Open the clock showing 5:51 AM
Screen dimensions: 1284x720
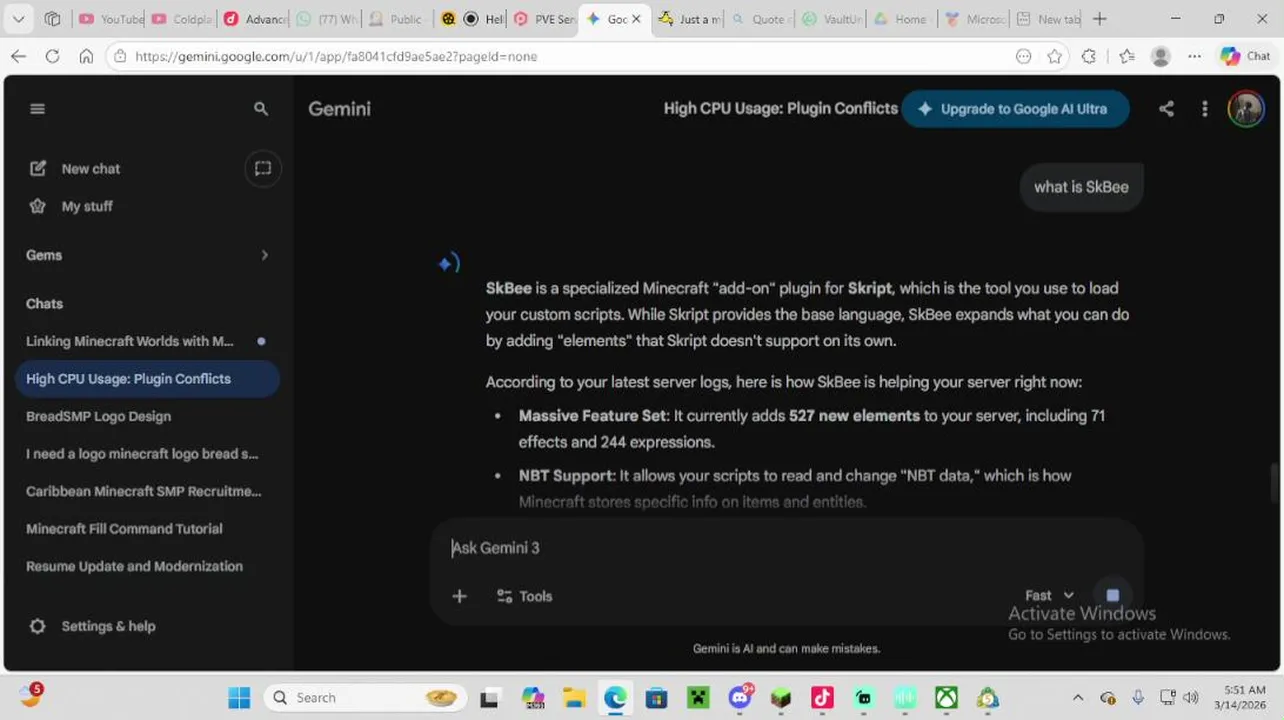coord(1240,697)
